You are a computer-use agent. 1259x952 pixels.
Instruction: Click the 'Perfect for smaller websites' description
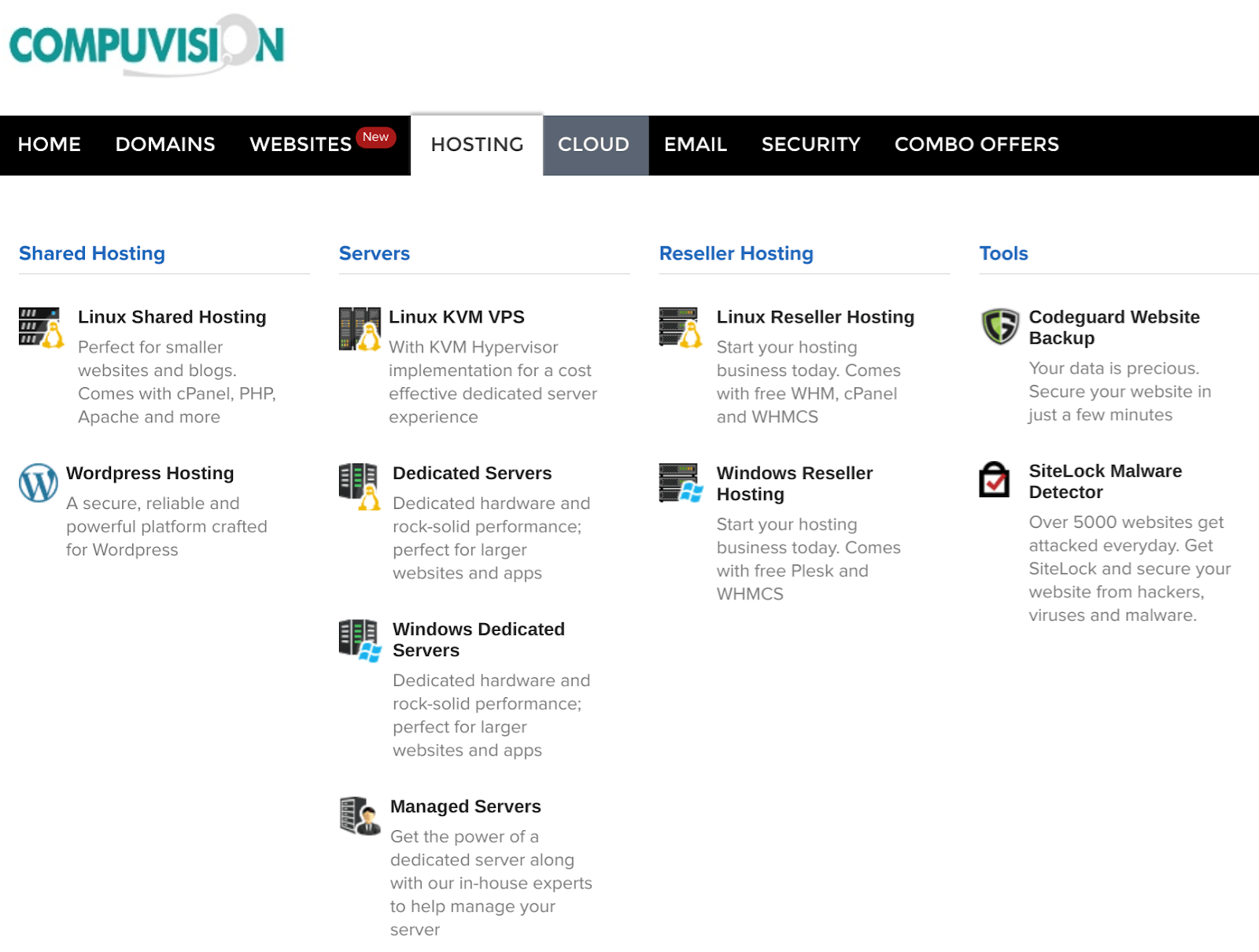(177, 382)
